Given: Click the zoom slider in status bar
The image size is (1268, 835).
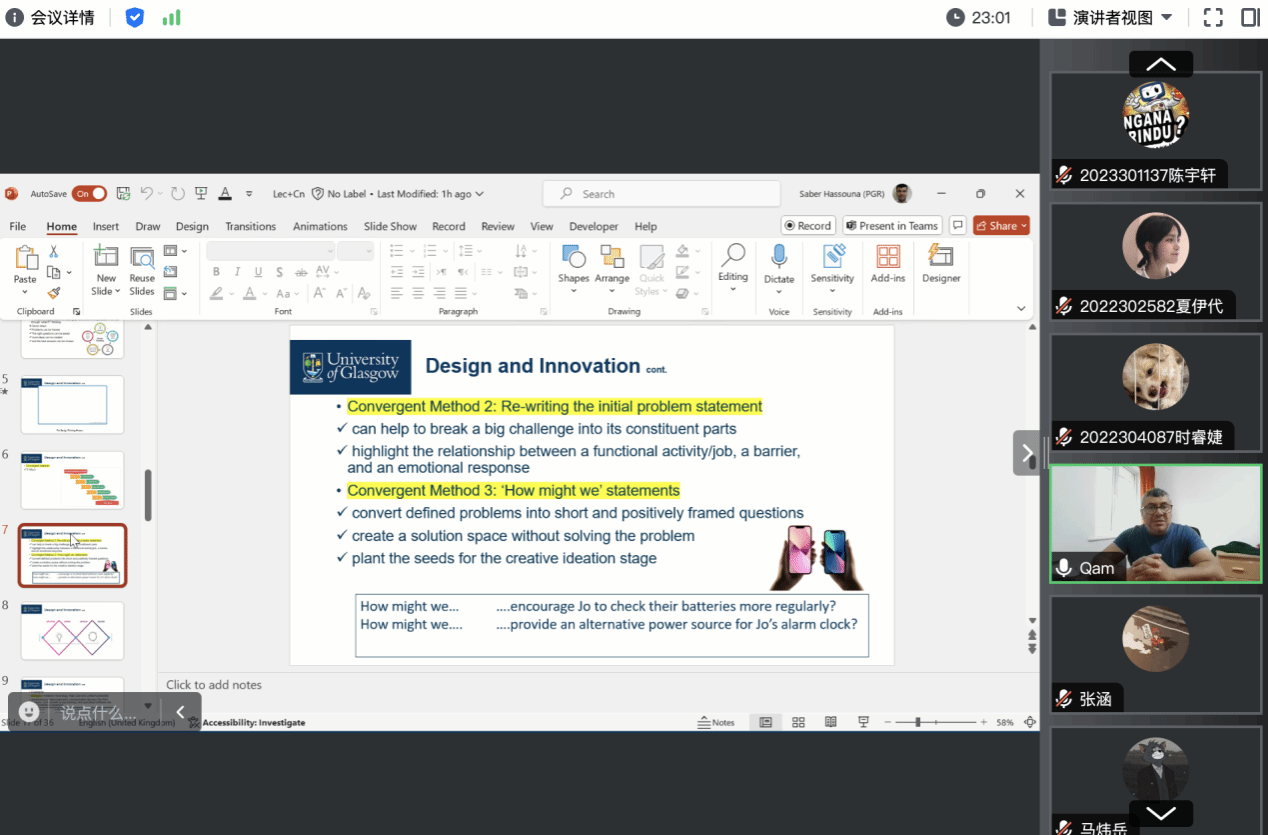Looking at the screenshot, I should click(x=918, y=722).
